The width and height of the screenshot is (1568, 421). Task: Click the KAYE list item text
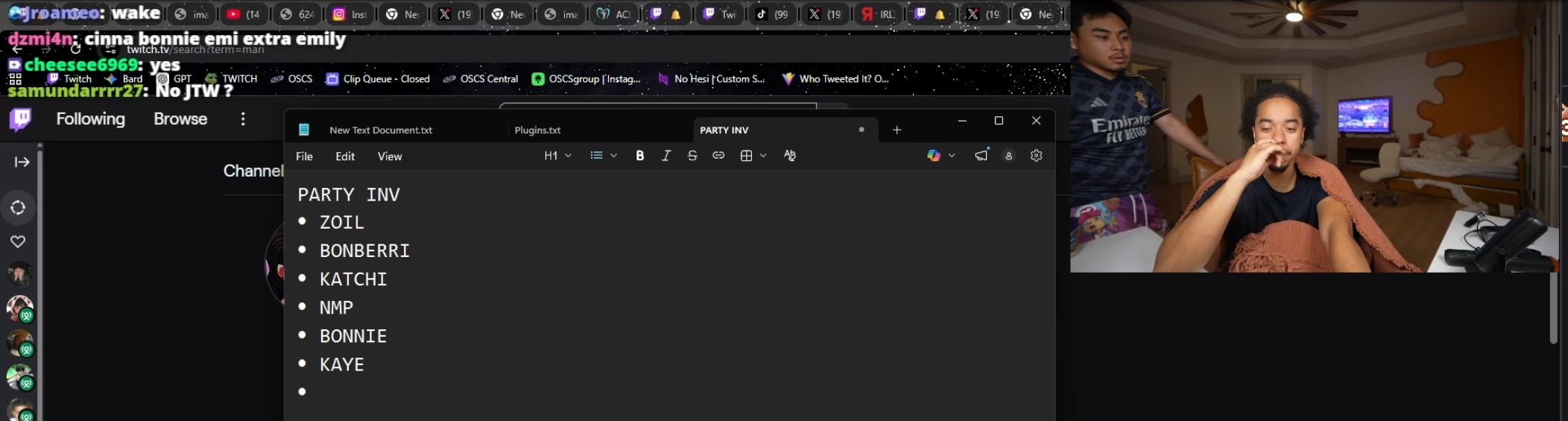coord(342,364)
